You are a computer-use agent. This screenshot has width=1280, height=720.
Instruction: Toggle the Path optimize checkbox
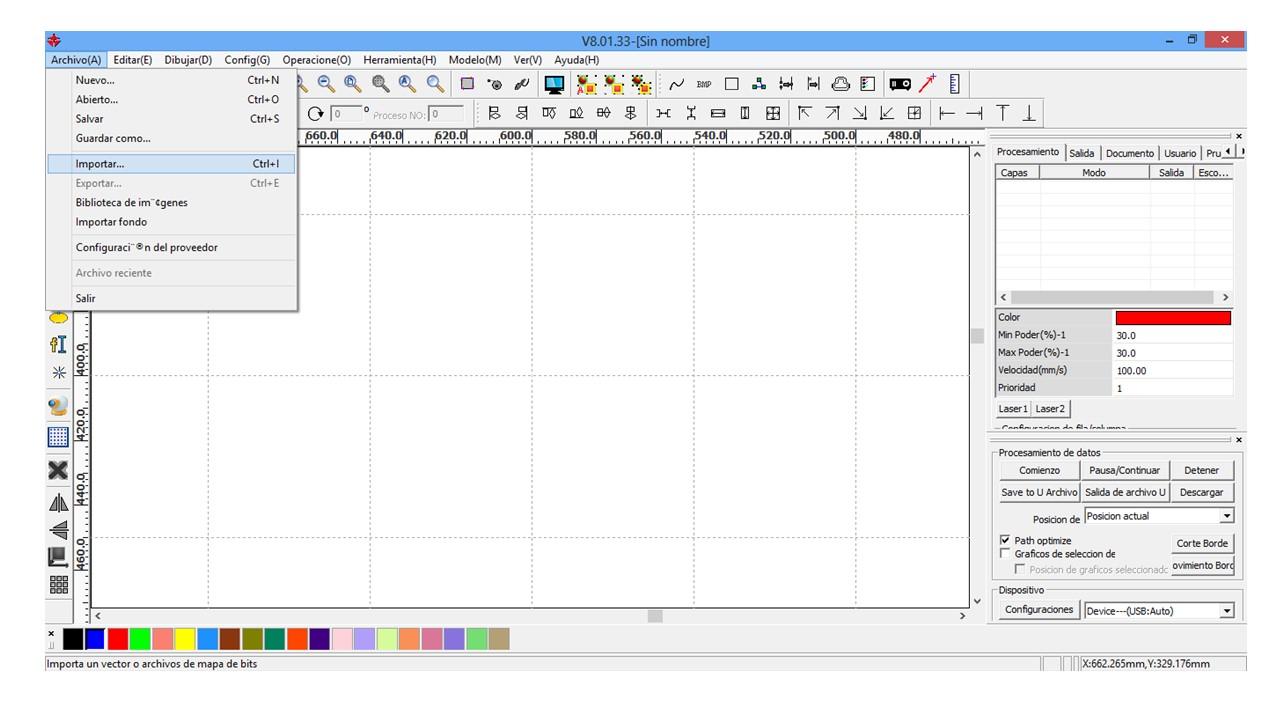1006,540
